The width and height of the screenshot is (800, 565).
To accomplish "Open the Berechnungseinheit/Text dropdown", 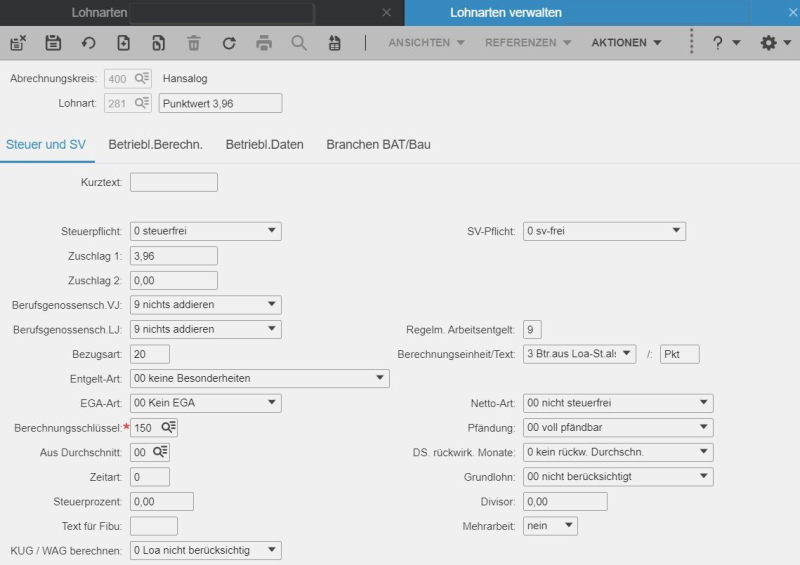I will (579, 354).
